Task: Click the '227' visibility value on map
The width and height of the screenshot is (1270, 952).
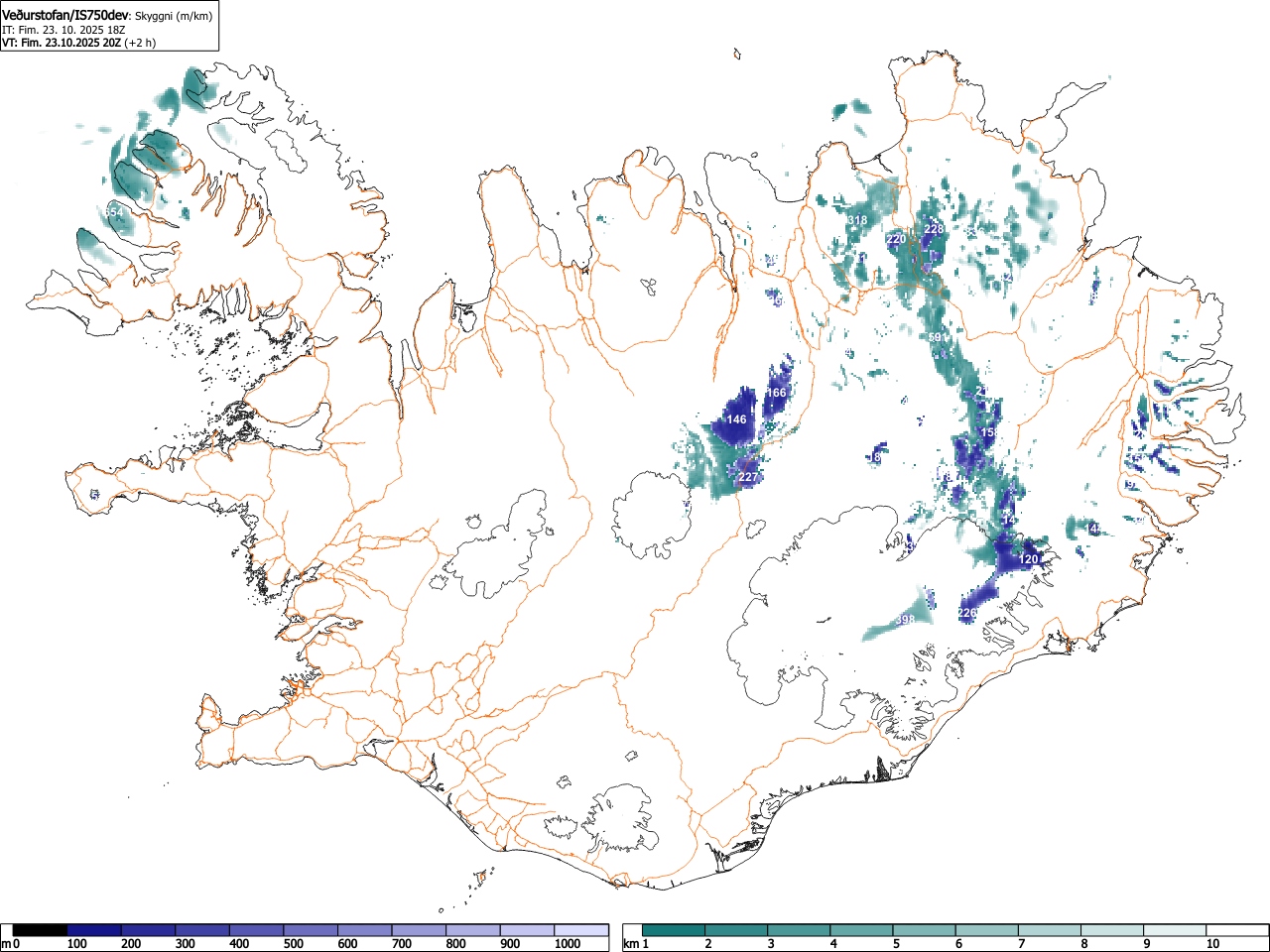Action: click(x=748, y=477)
